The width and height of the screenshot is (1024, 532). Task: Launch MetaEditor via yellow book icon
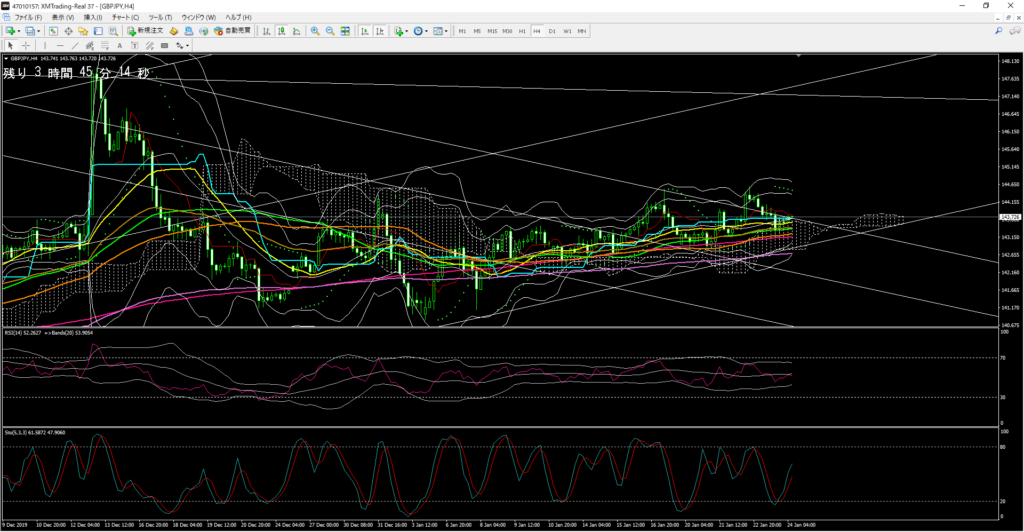[173, 31]
